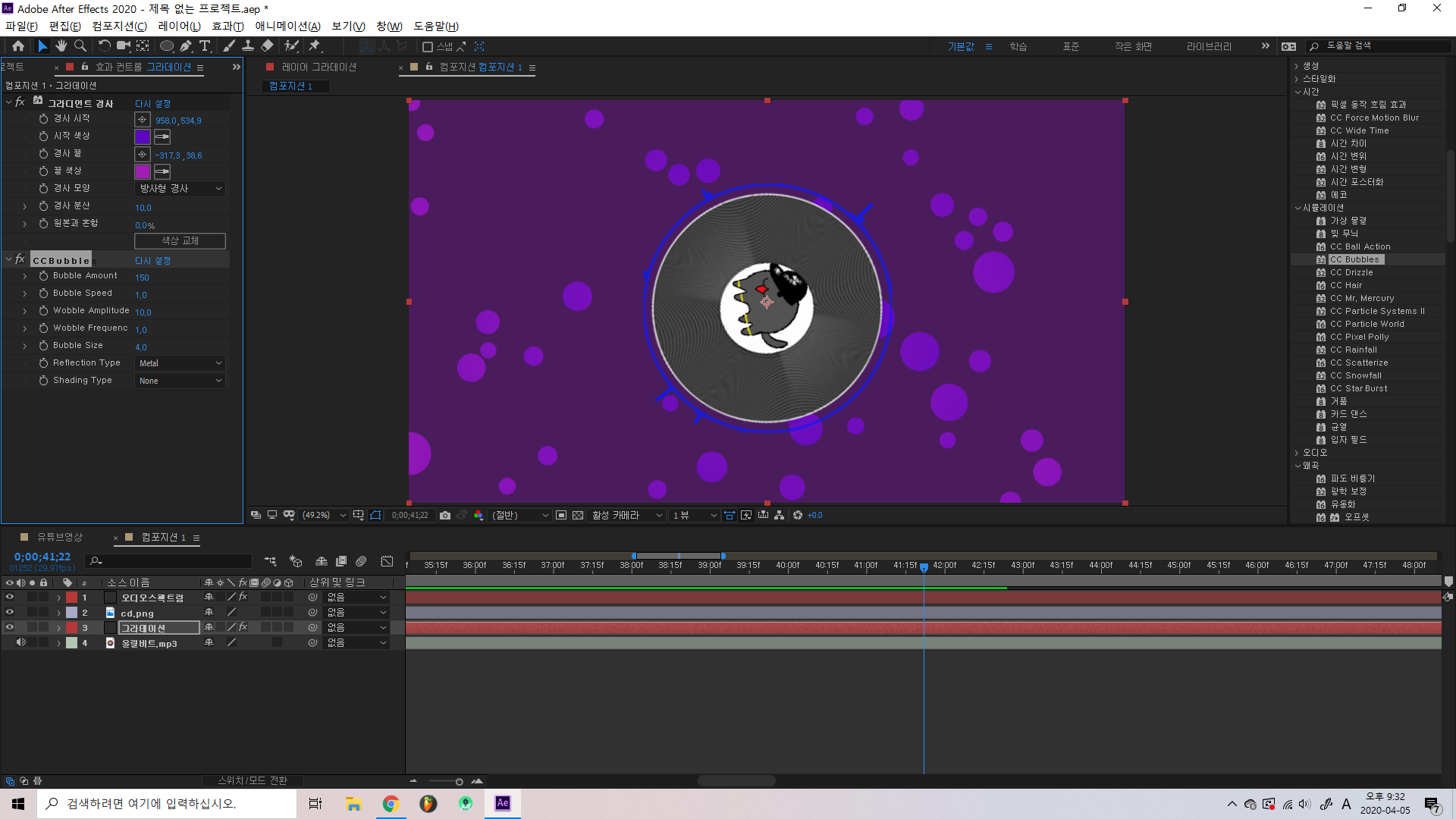Image resolution: width=1456 pixels, height=819 pixels.
Task: Open the 컴포지션(C) menu
Action: [119, 27]
